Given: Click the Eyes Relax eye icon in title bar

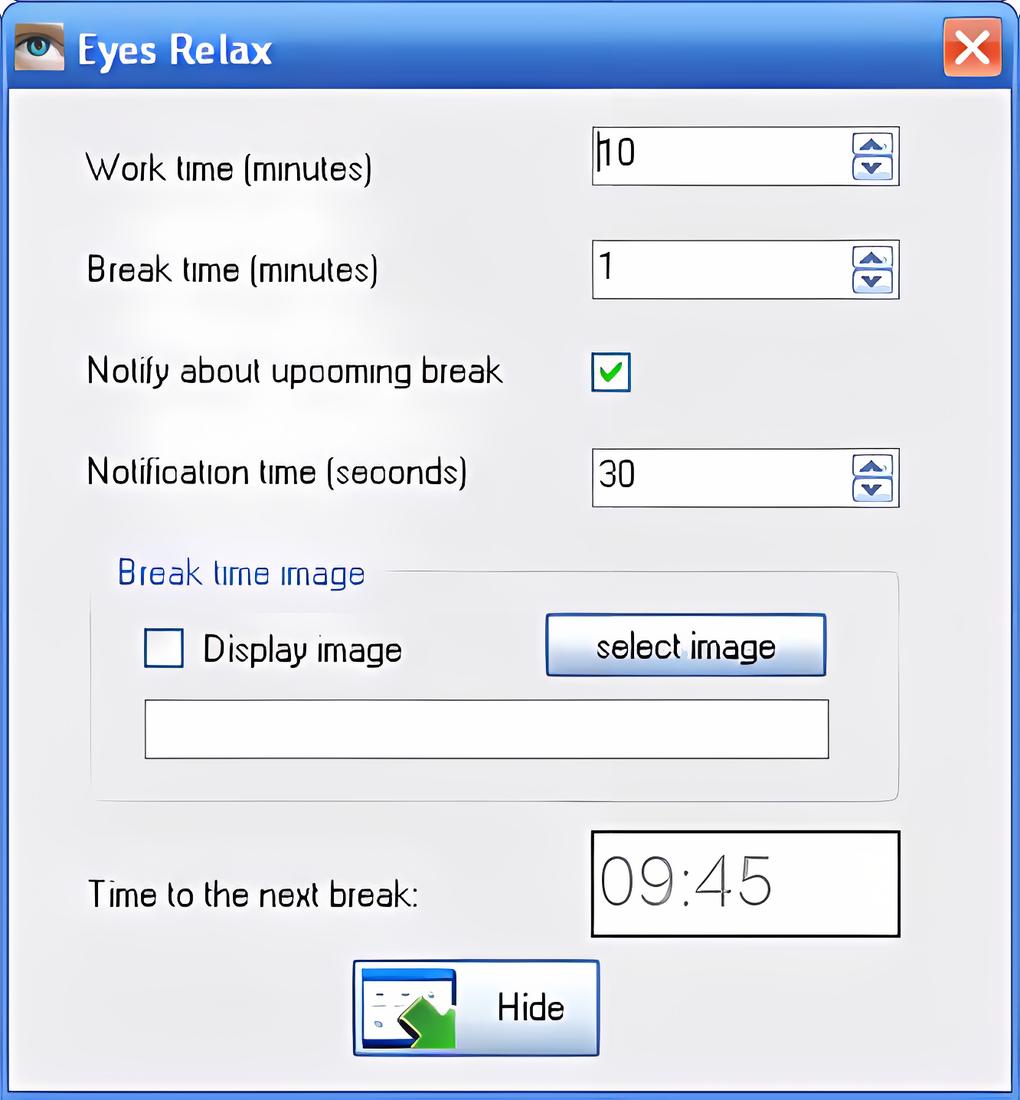Looking at the screenshot, I should pos(39,48).
